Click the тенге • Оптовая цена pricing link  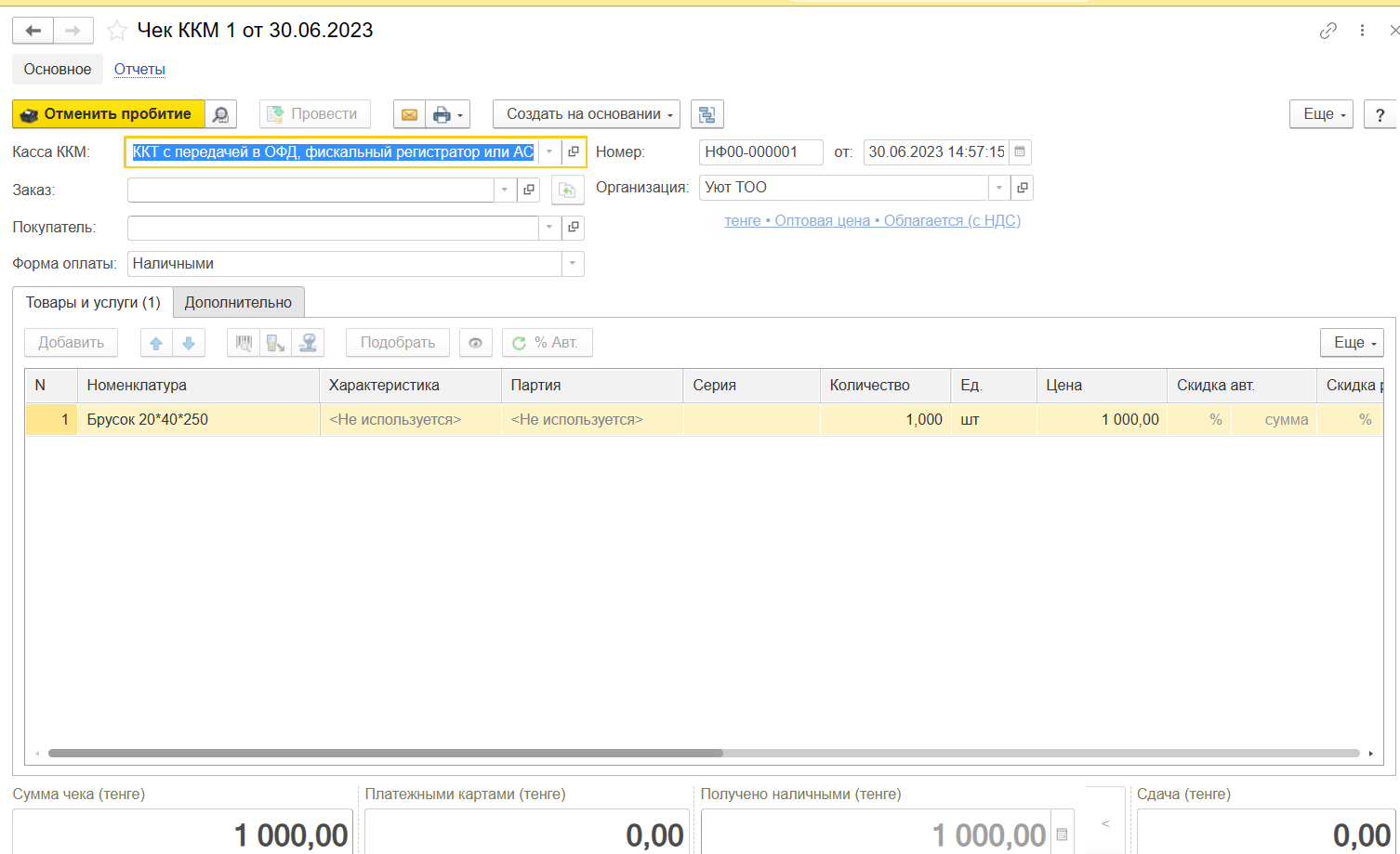(872, 221)
